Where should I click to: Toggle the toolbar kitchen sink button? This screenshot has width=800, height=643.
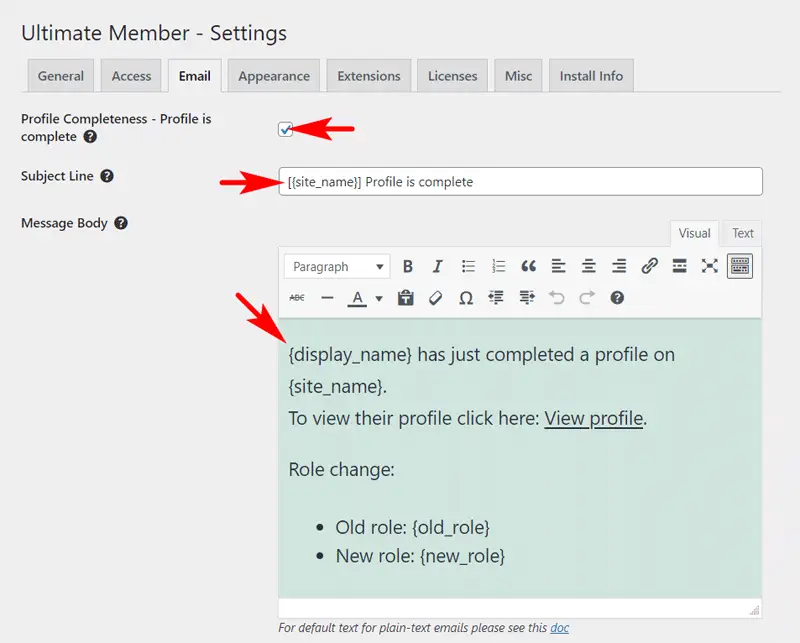click(x=740, y=266)
